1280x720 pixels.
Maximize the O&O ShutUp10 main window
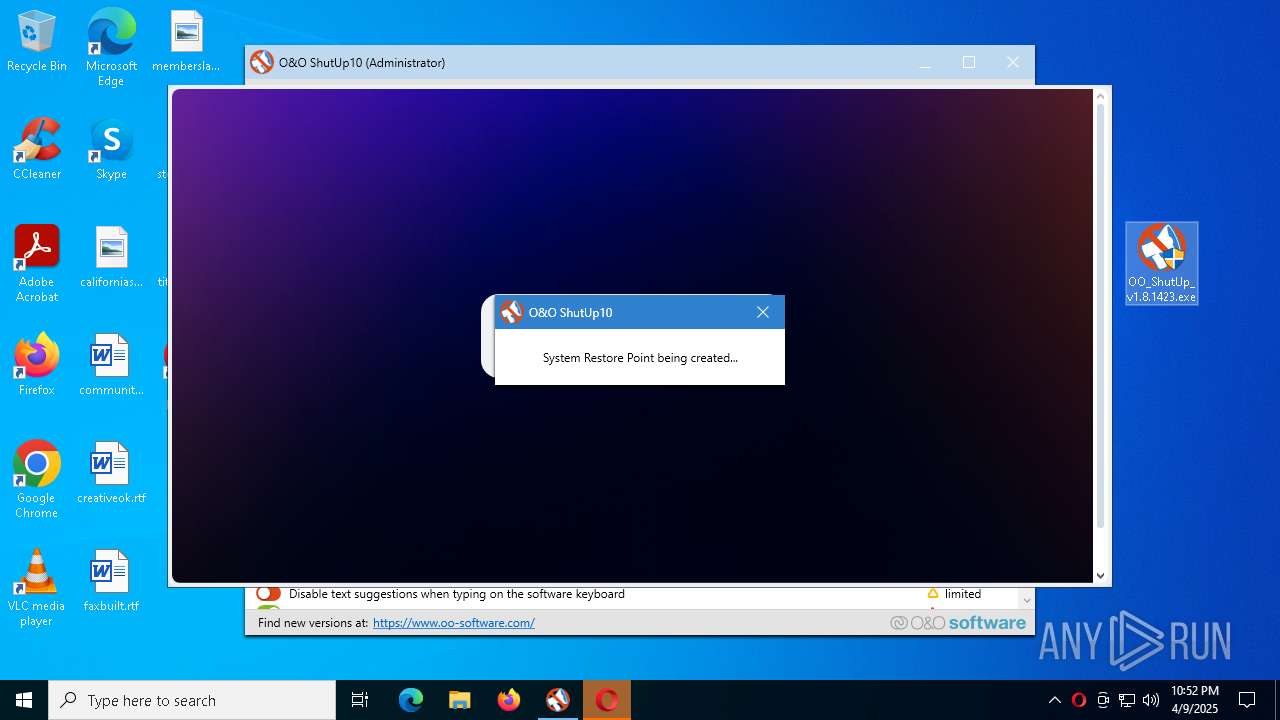tap(969, 62)
